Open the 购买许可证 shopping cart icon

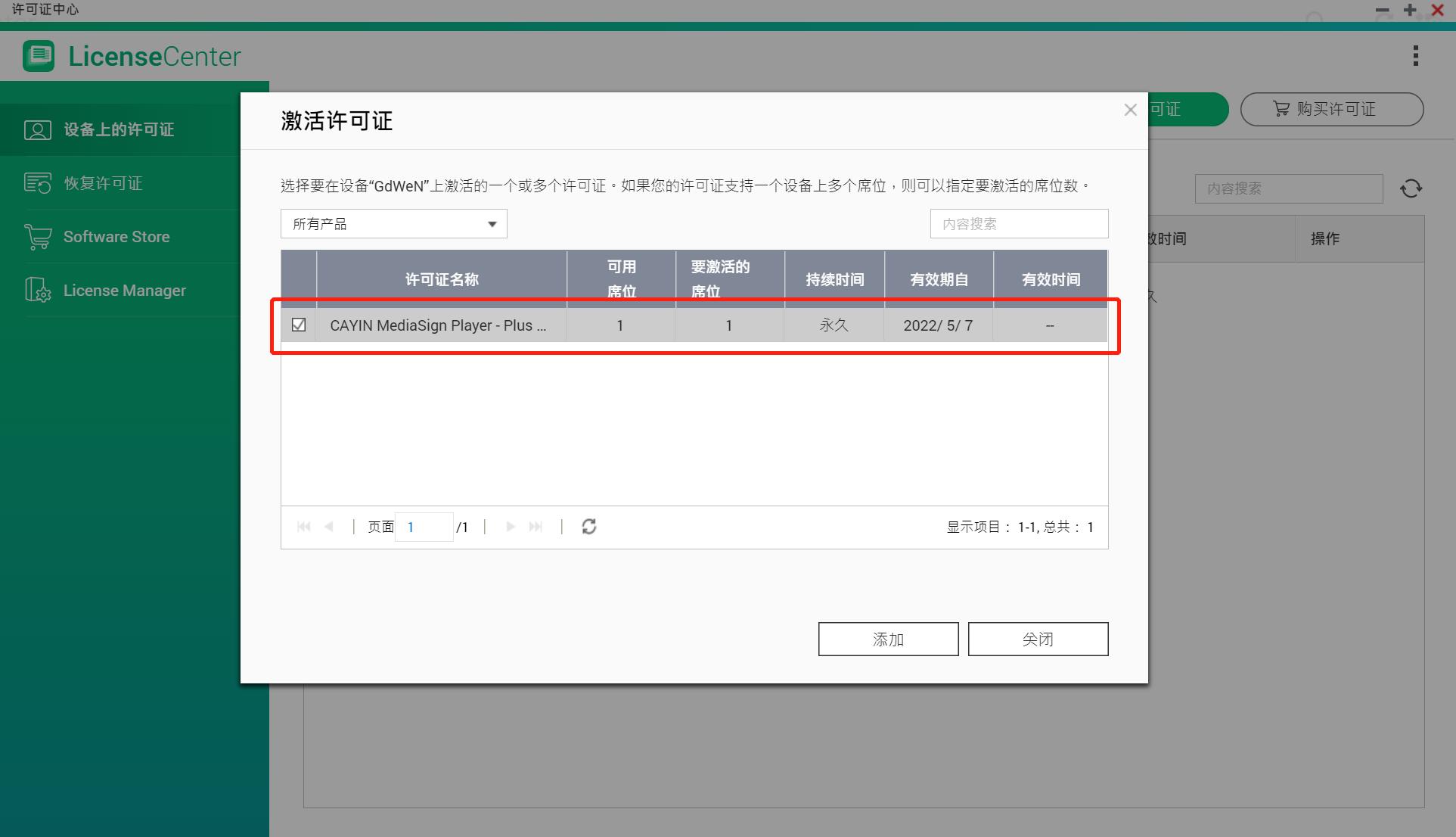(x=1281, y=109)
